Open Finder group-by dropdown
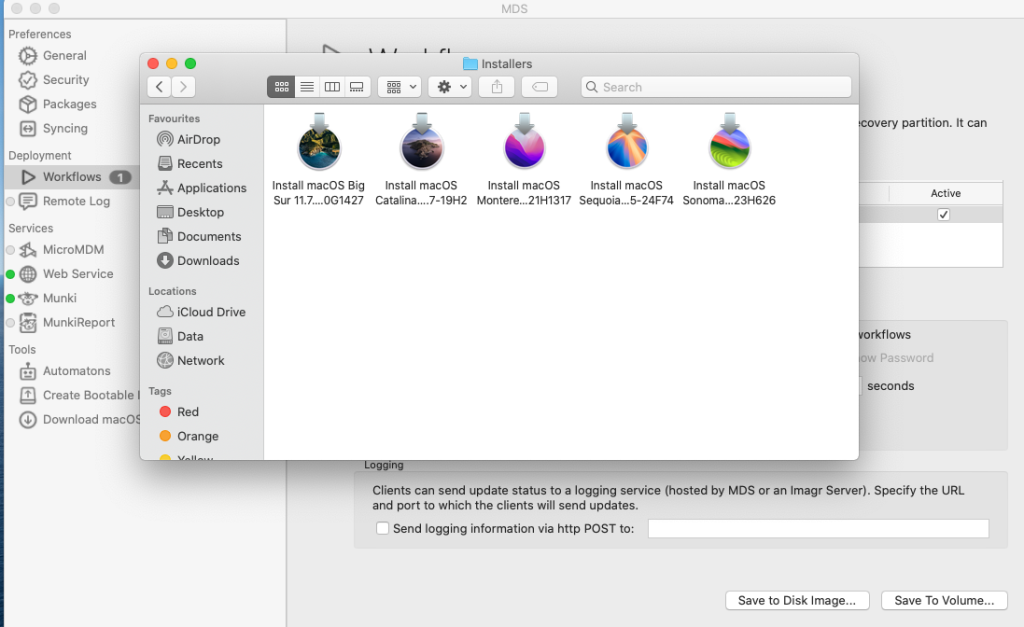Image resolution: width=1024 pixels, height=627 pixels. pyautogui.click(x=400, y=87)
